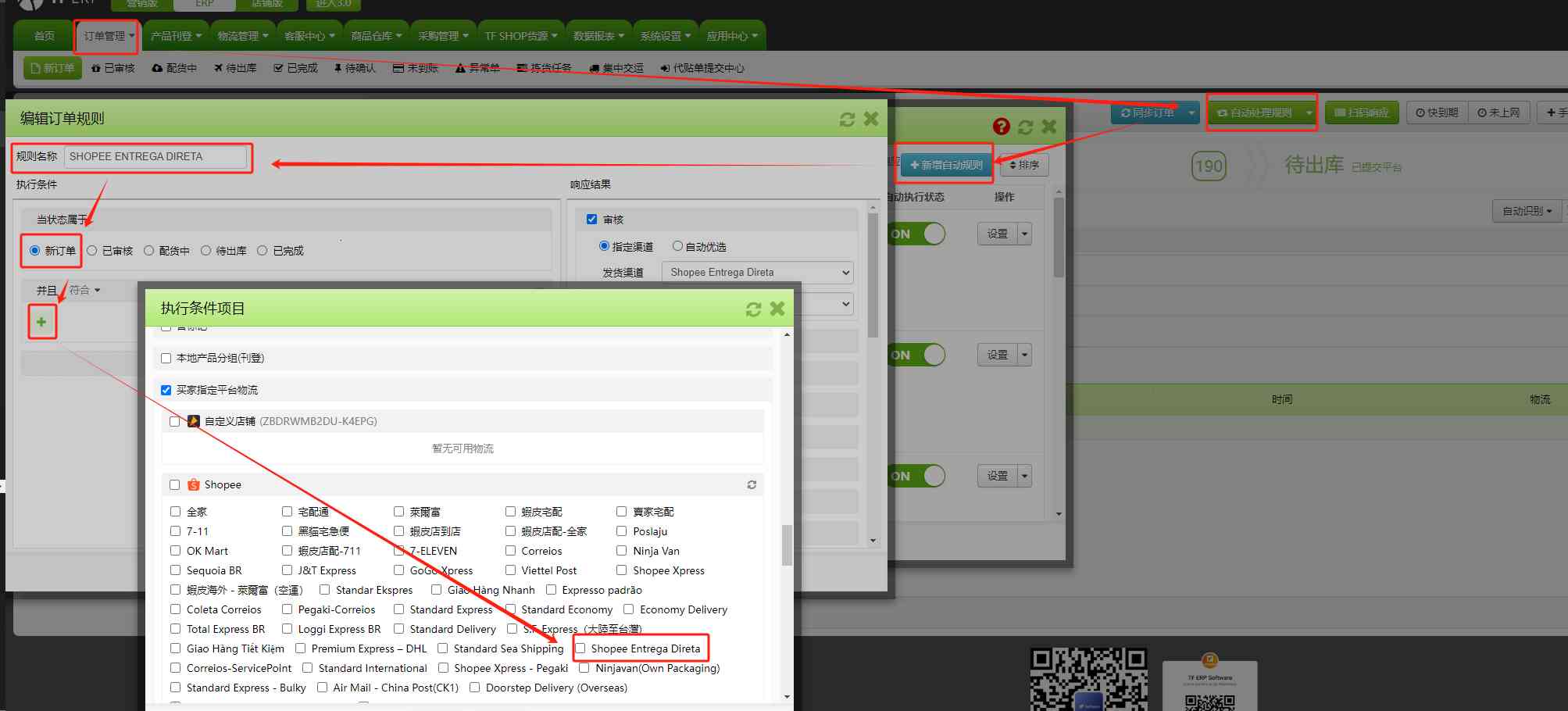Close the 执行条件项目 dialog
The height and width of the screenshot is (711, 1568).
point(777,309)
